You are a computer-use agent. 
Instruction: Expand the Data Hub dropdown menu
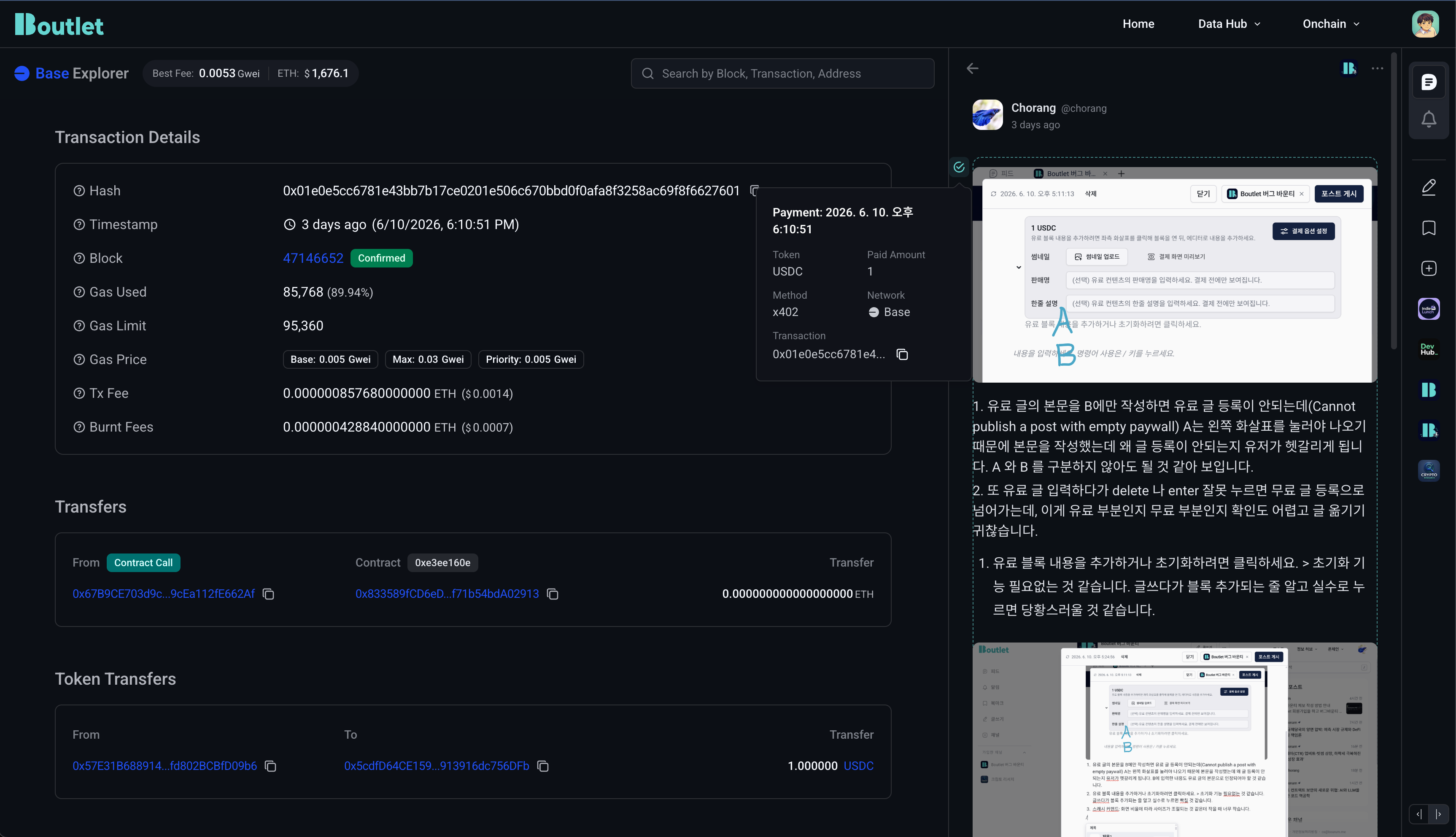1229,24
